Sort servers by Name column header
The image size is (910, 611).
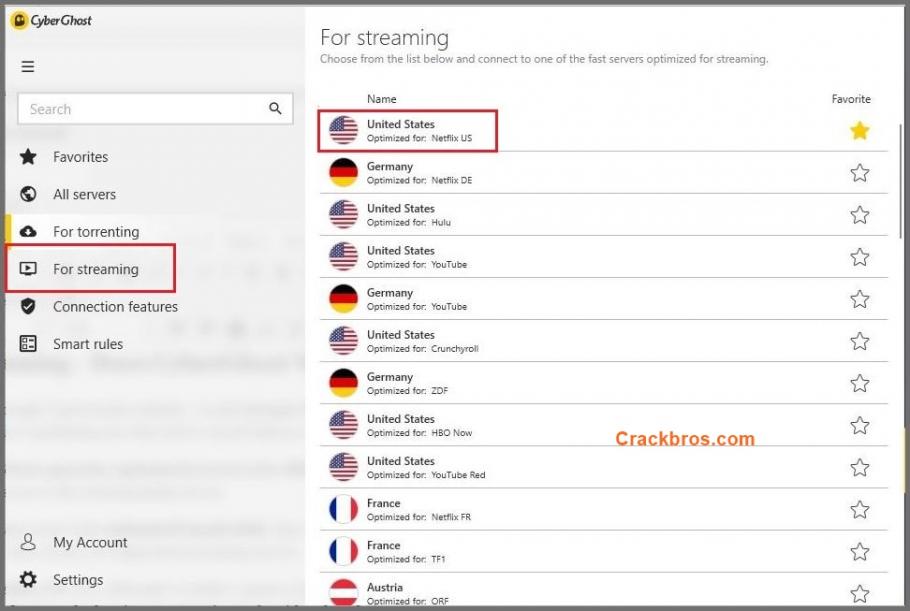tap(381, 99)
